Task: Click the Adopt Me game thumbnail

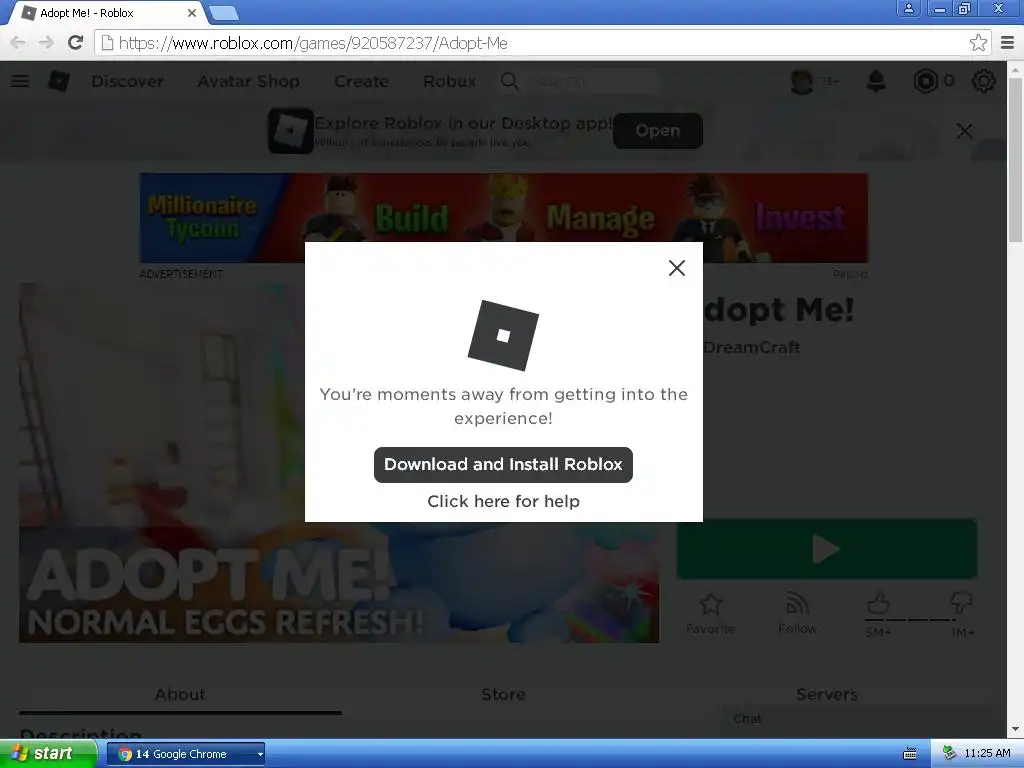Action: tap(339, 462)
